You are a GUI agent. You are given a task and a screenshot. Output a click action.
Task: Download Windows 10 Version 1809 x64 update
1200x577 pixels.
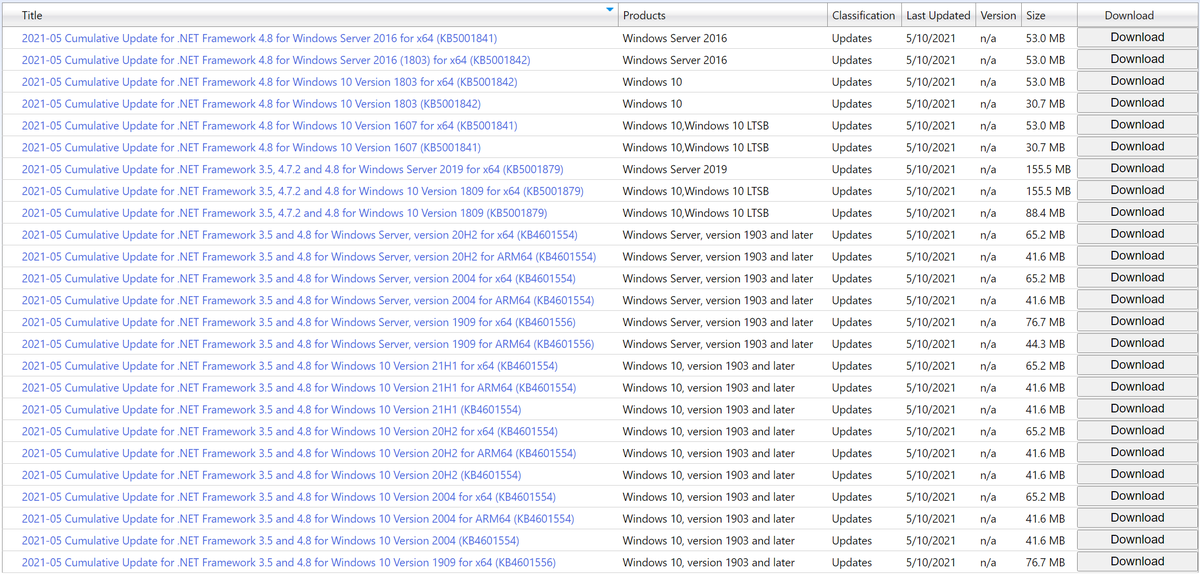1137,191
